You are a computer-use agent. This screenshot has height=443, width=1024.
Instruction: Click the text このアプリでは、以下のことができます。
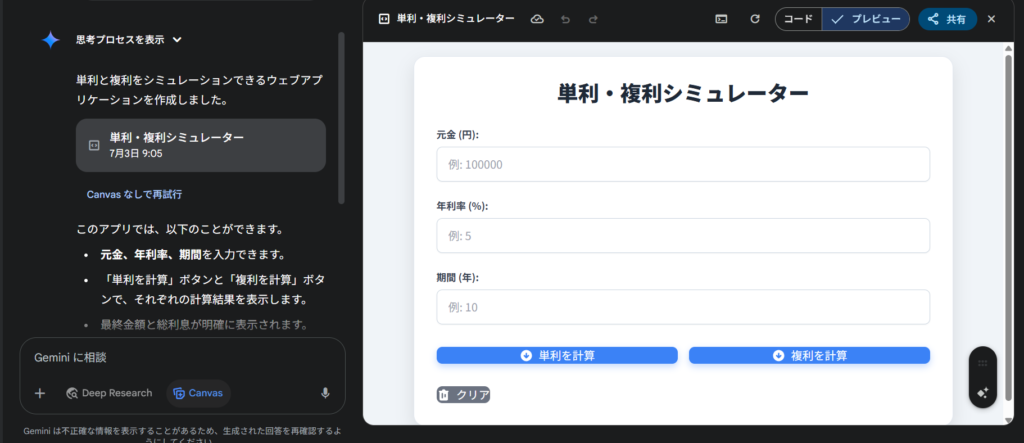[x=180, y=230]
